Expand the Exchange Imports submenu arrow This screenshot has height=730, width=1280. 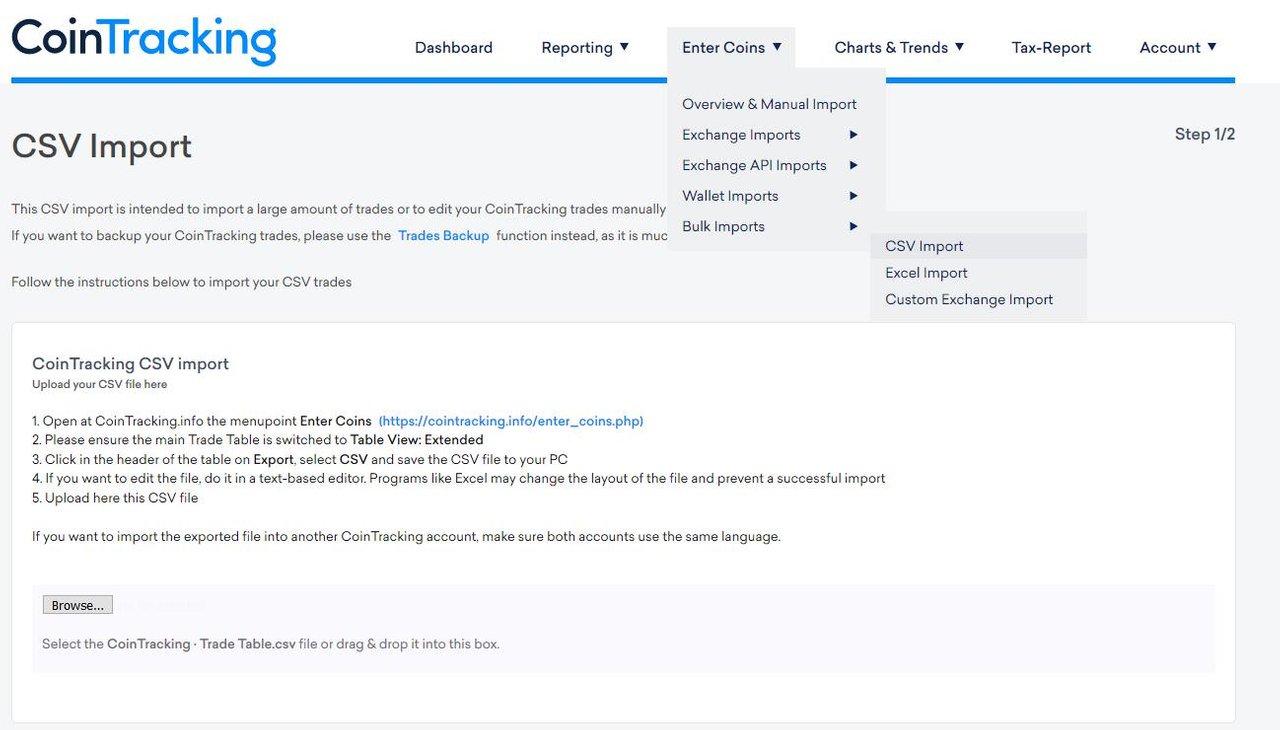click(853, 135)
